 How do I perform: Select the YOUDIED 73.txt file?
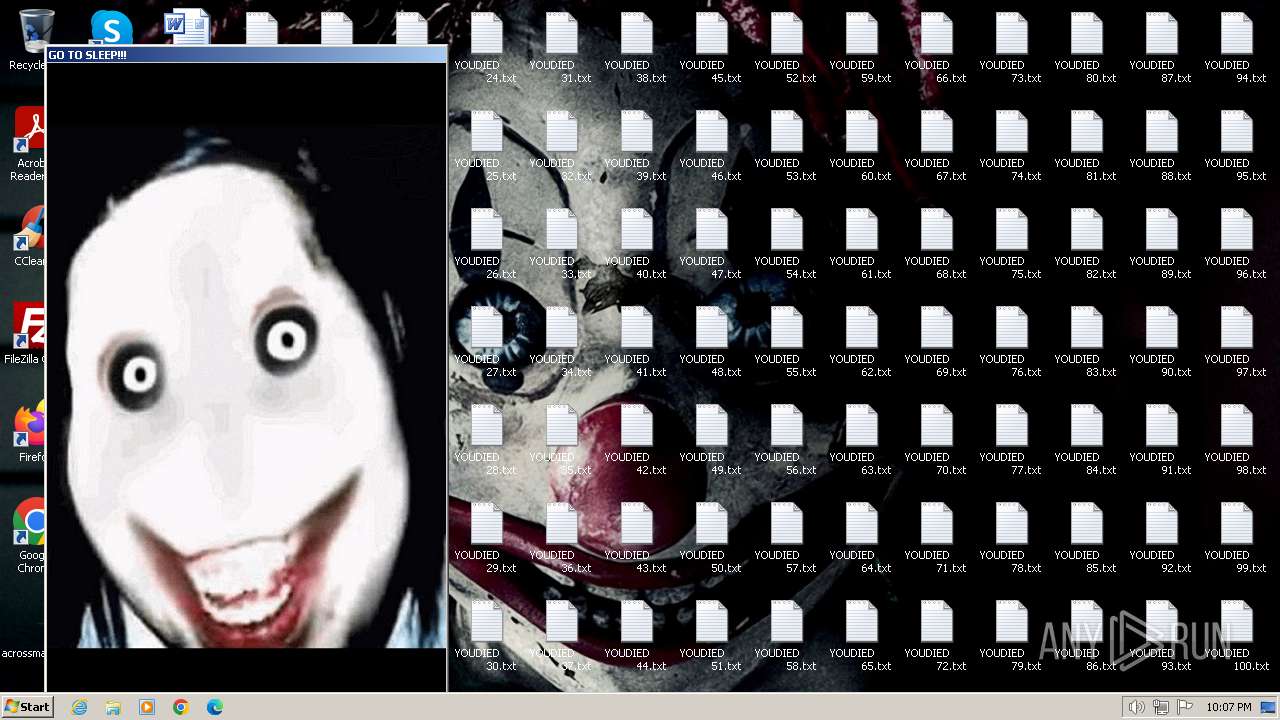point(1011,49)
